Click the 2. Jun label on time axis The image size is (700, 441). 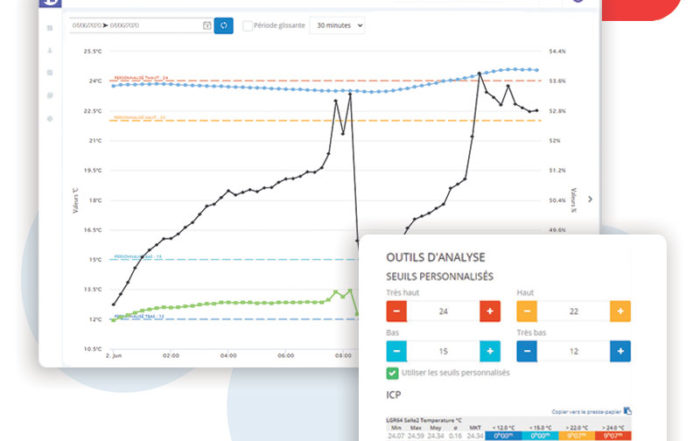click(x=113, y=356)
